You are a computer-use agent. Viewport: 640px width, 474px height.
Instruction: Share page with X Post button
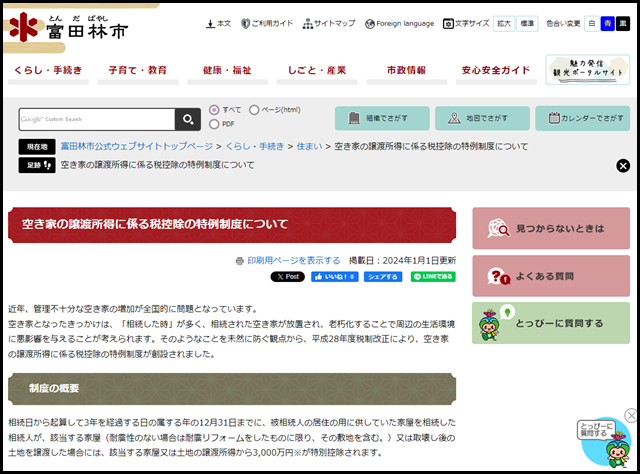(x=288, y=277)
